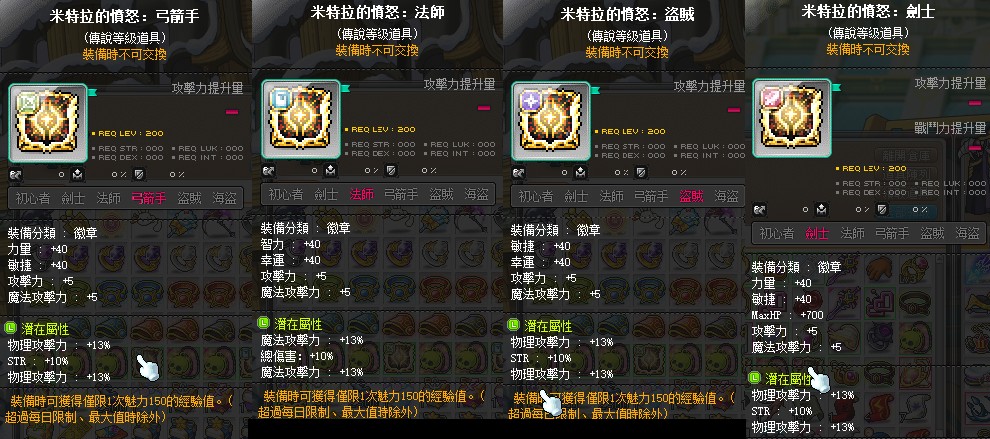Click the pink dash under 攻擊力提升量 in archer tooltip
This screenshot has width=990, height=439.
coord(232,112)
